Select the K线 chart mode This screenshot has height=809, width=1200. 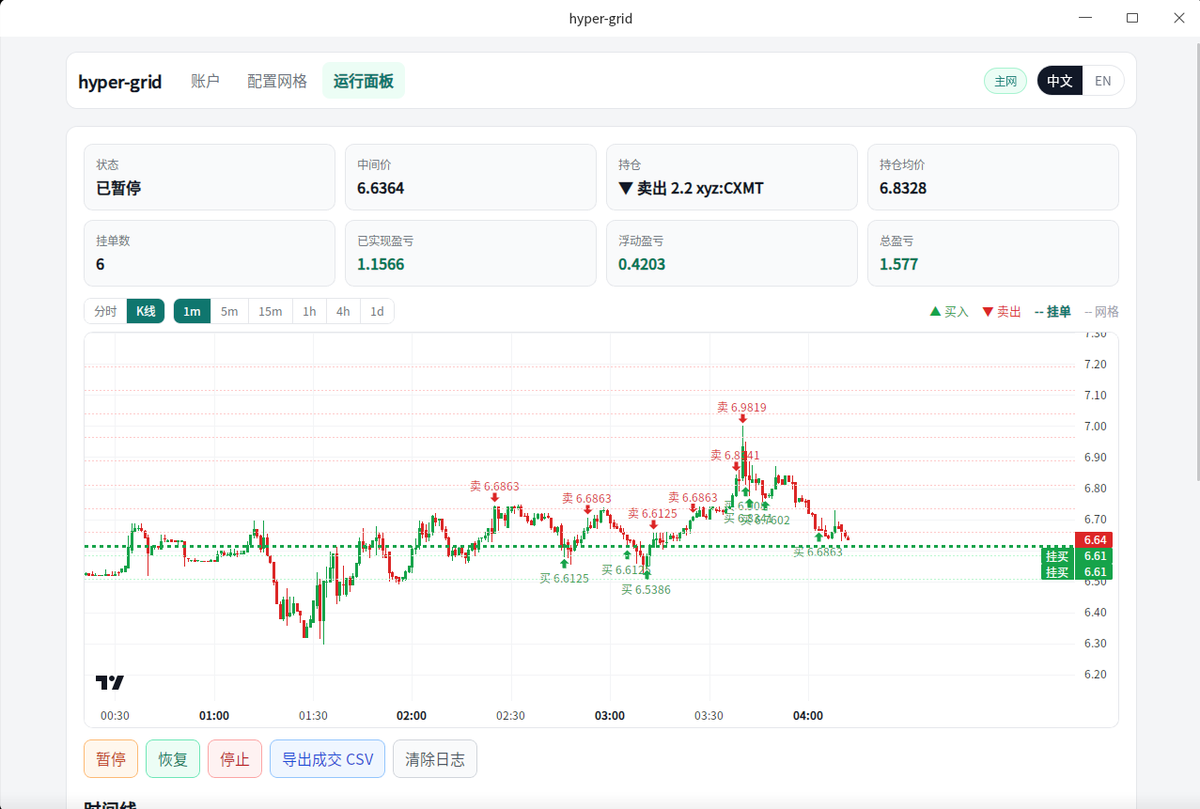[x=146, y=311]
